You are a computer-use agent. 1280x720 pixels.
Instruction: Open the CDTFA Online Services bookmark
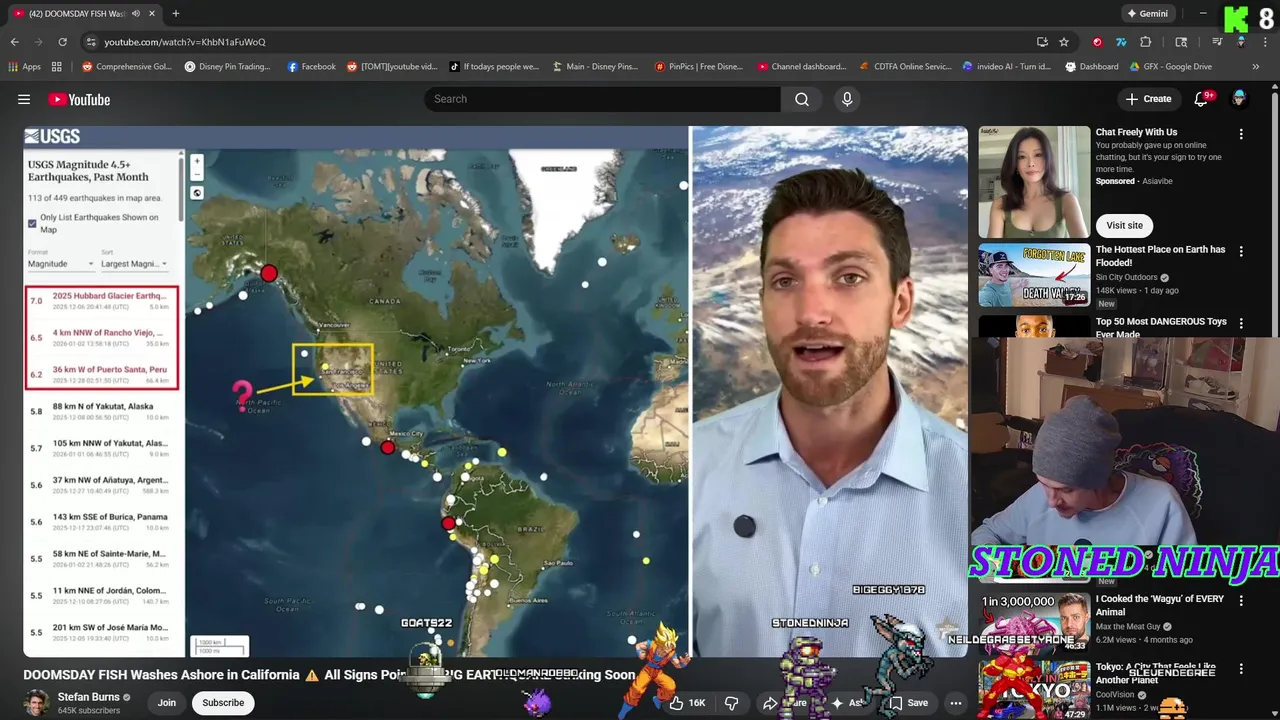pos(905,67)
